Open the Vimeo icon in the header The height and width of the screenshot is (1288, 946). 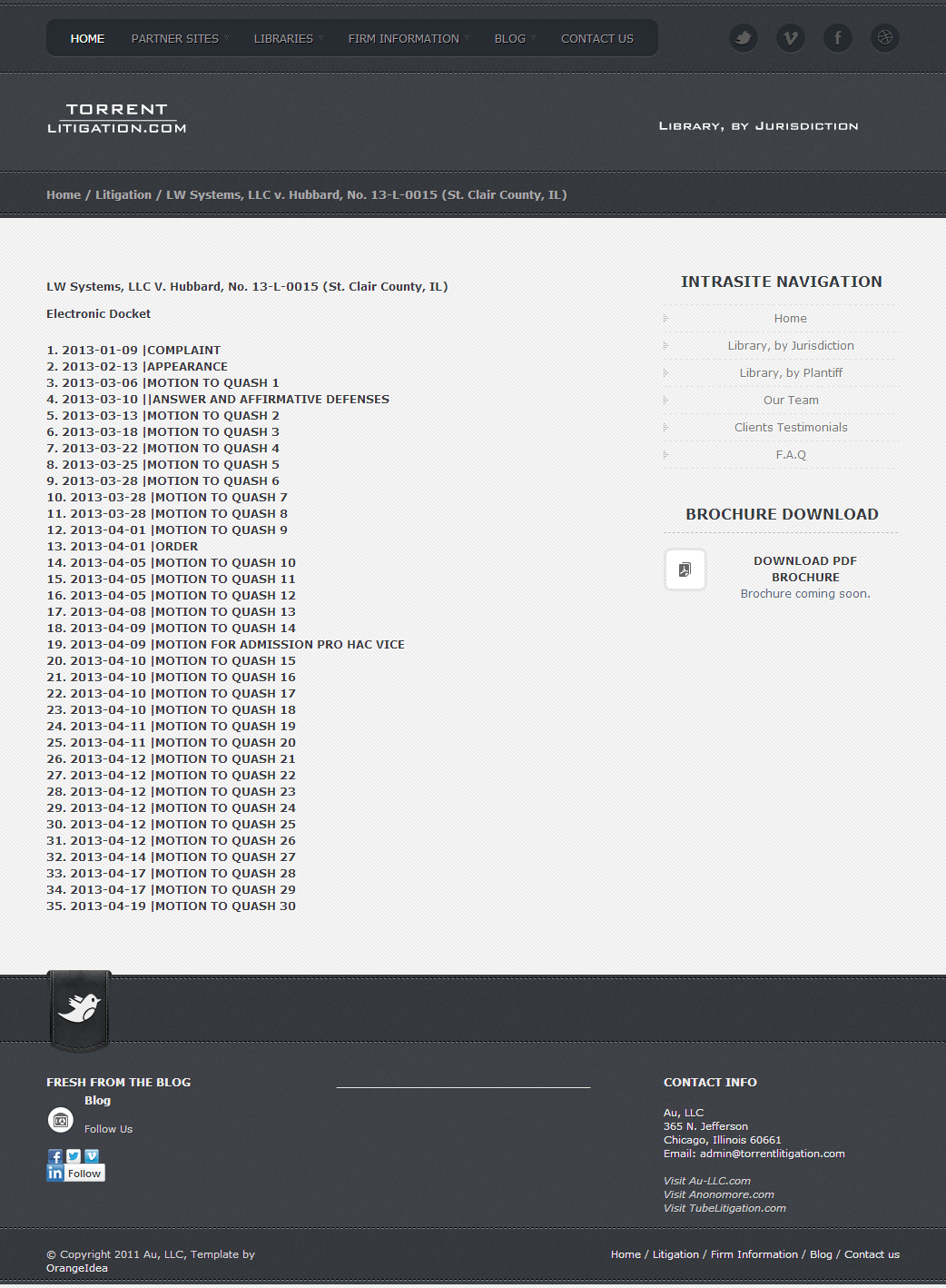[x=791, y=38]
